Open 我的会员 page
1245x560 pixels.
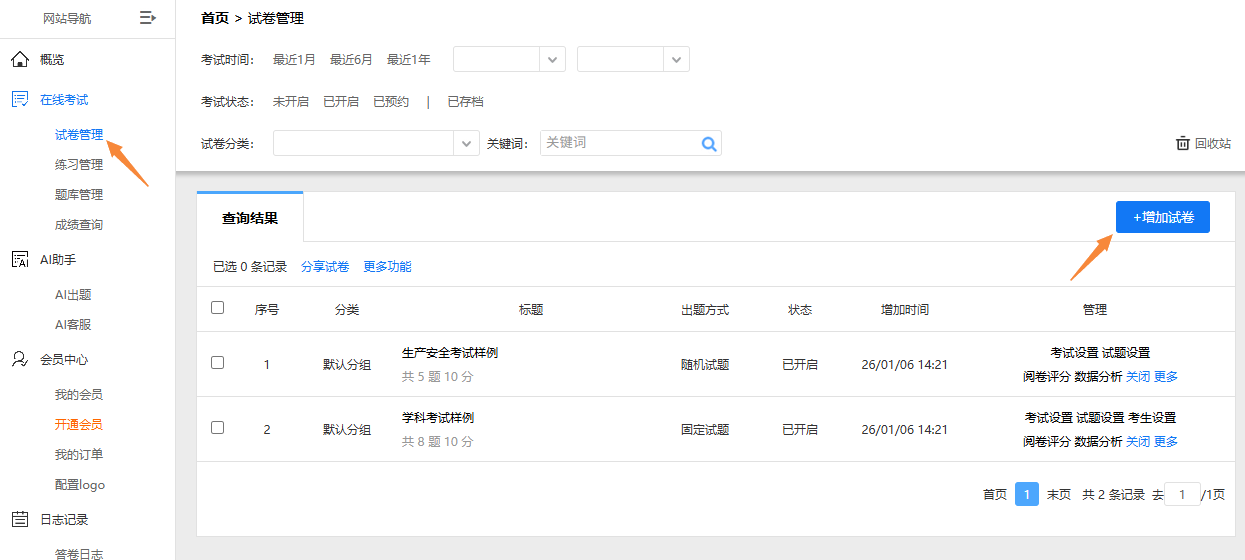coord(79,395)
